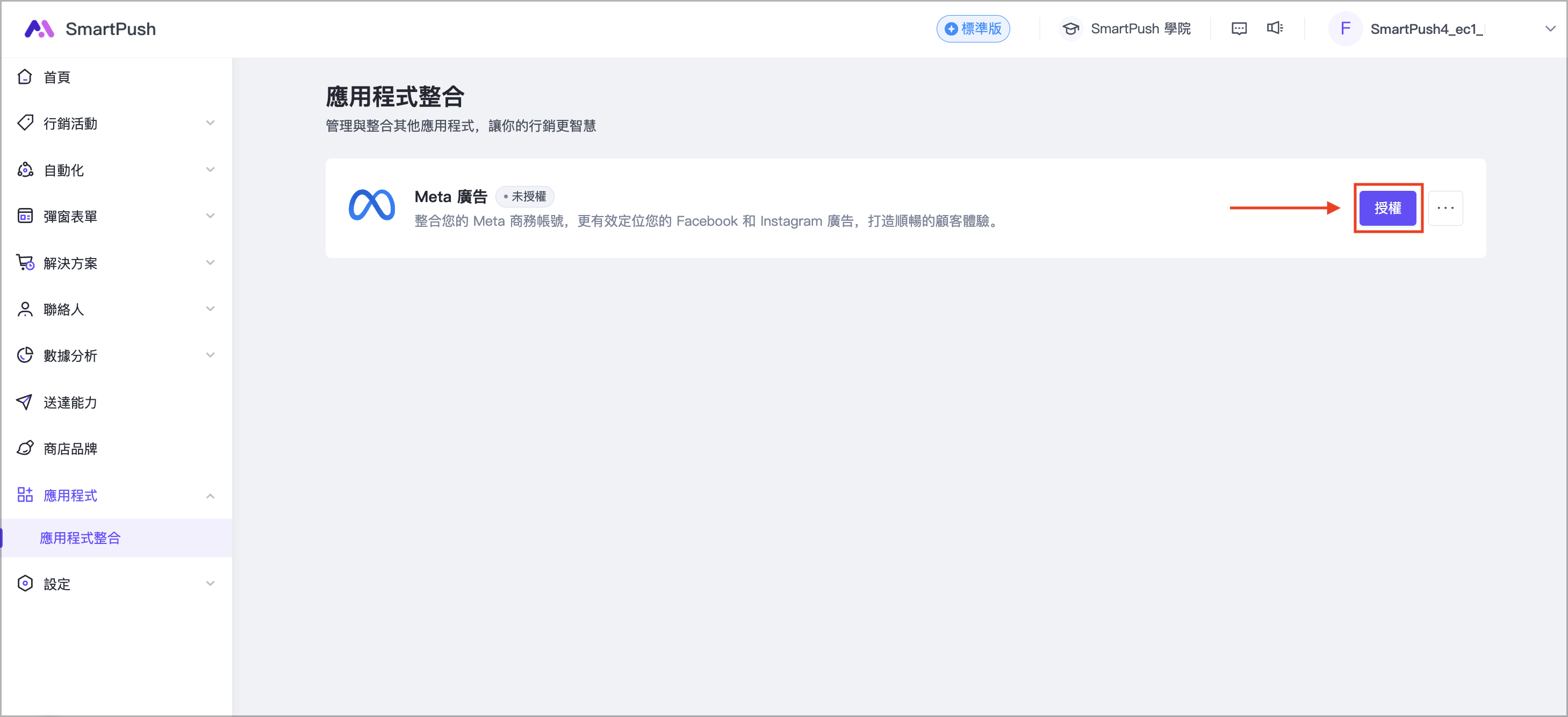Click the 商店品牌 planet icon
This screenshot has width=1568, height=717.
(x=25, y=449)
